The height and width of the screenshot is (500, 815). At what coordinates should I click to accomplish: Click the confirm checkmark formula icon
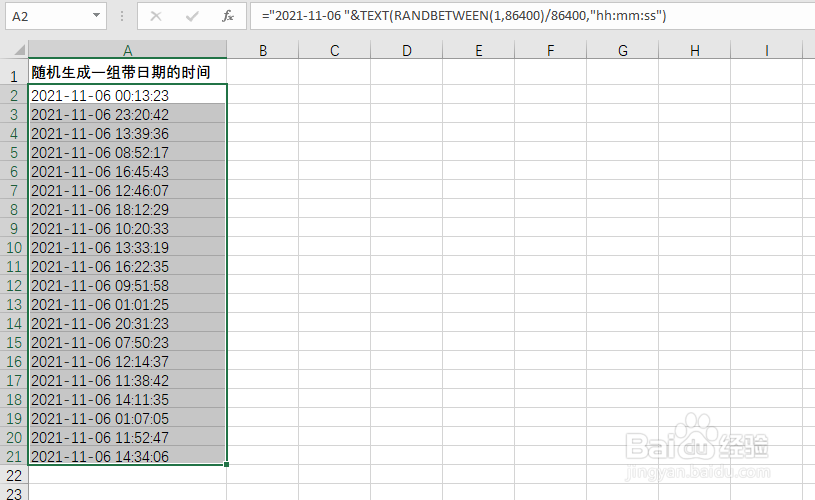(192, 17)
